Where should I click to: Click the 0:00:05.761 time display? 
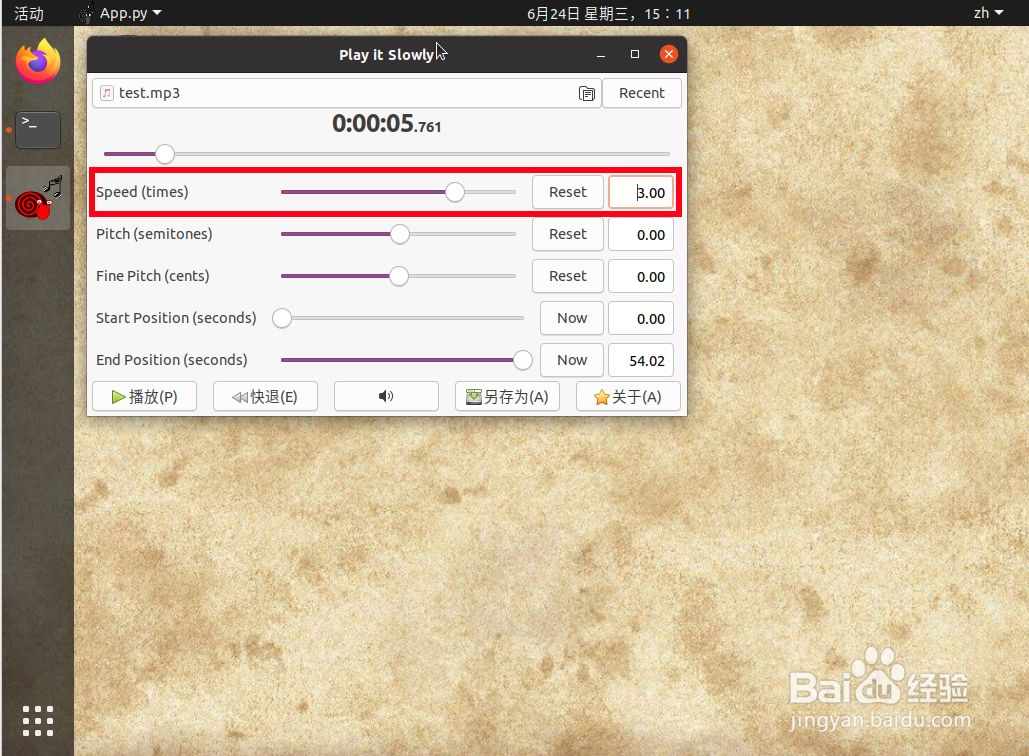pos(387,124)
